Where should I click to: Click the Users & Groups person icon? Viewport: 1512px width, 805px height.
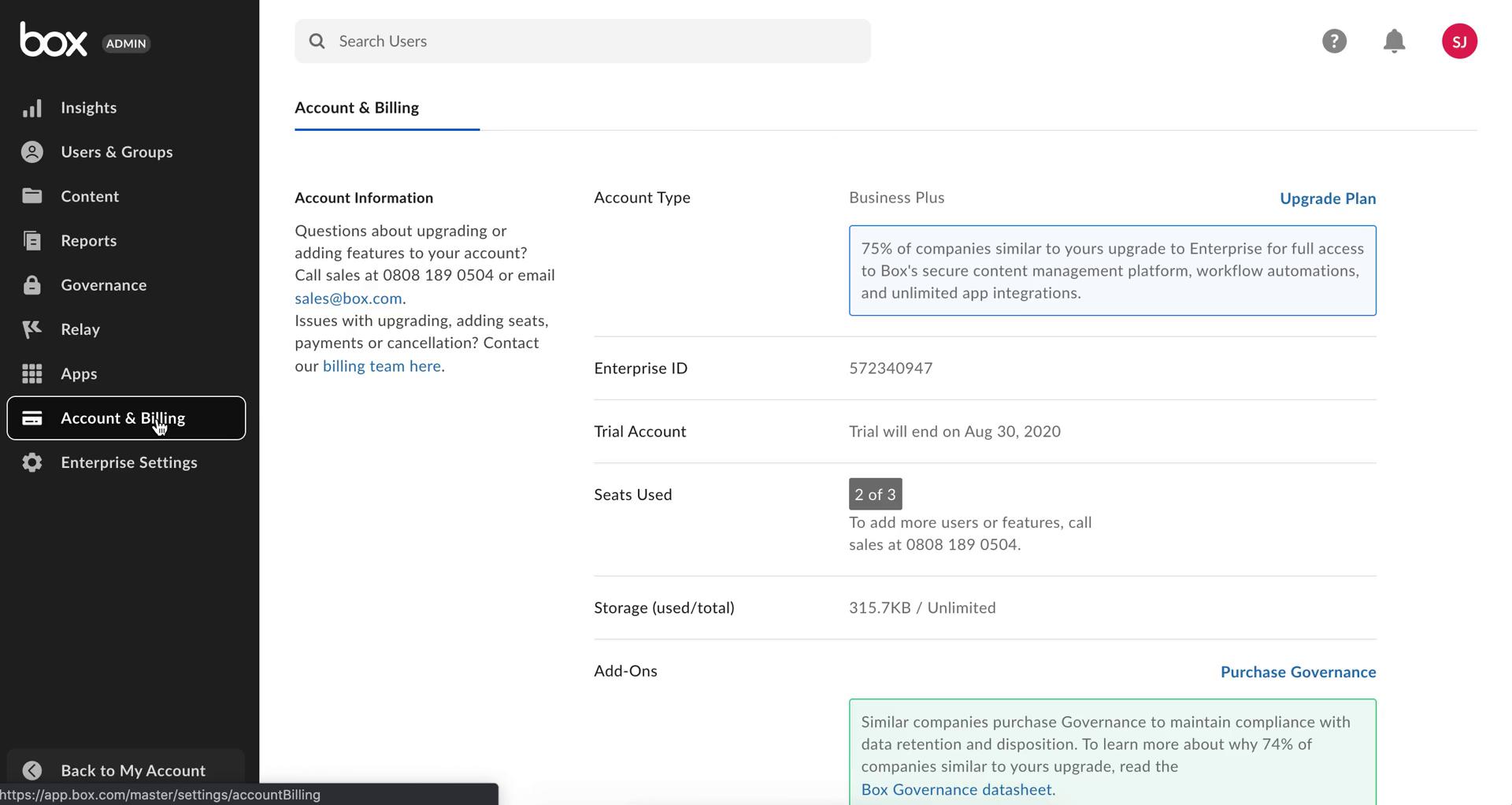[32, 152]
